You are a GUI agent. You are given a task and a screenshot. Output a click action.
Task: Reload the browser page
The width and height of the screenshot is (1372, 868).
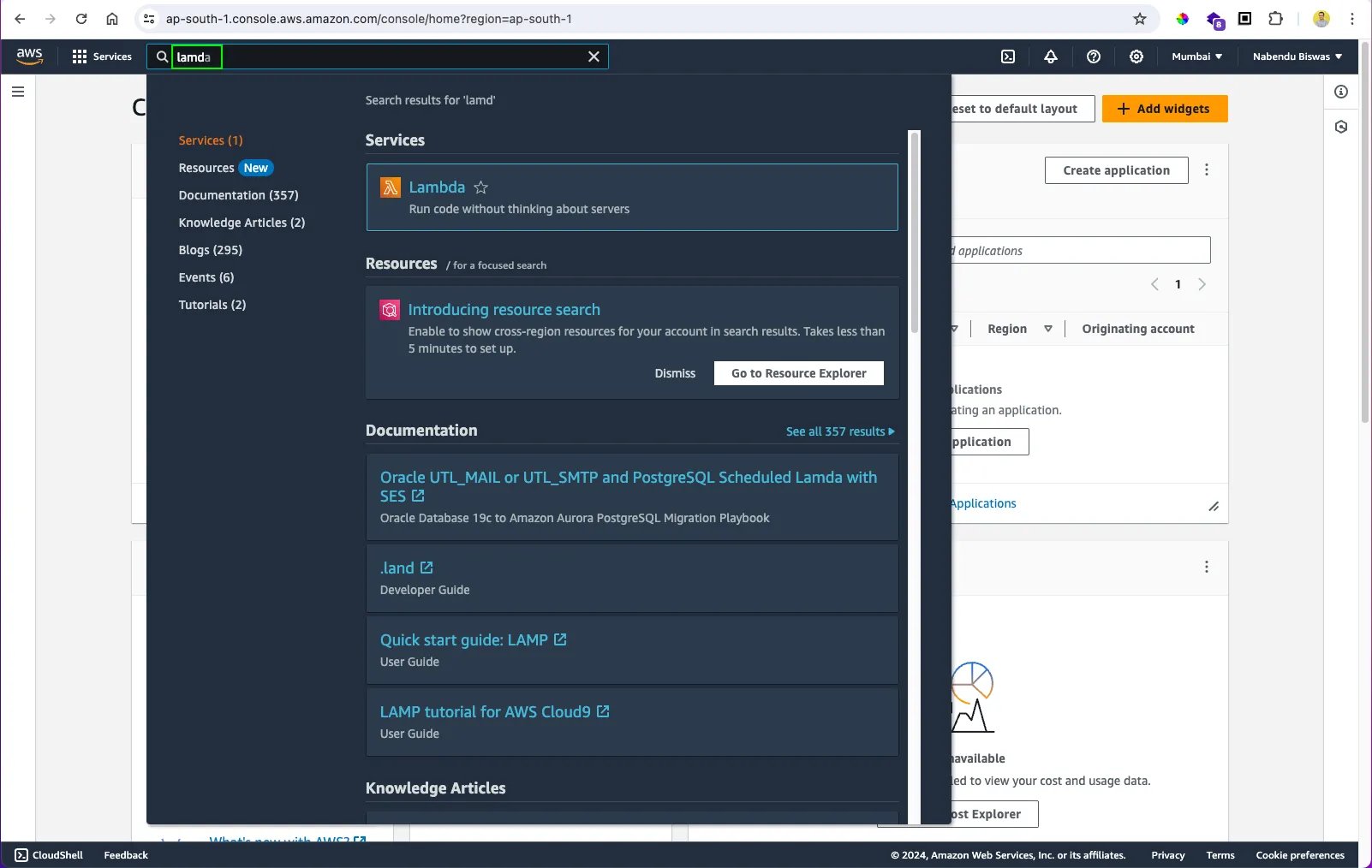pyautogui.click(x=81, y=19)
